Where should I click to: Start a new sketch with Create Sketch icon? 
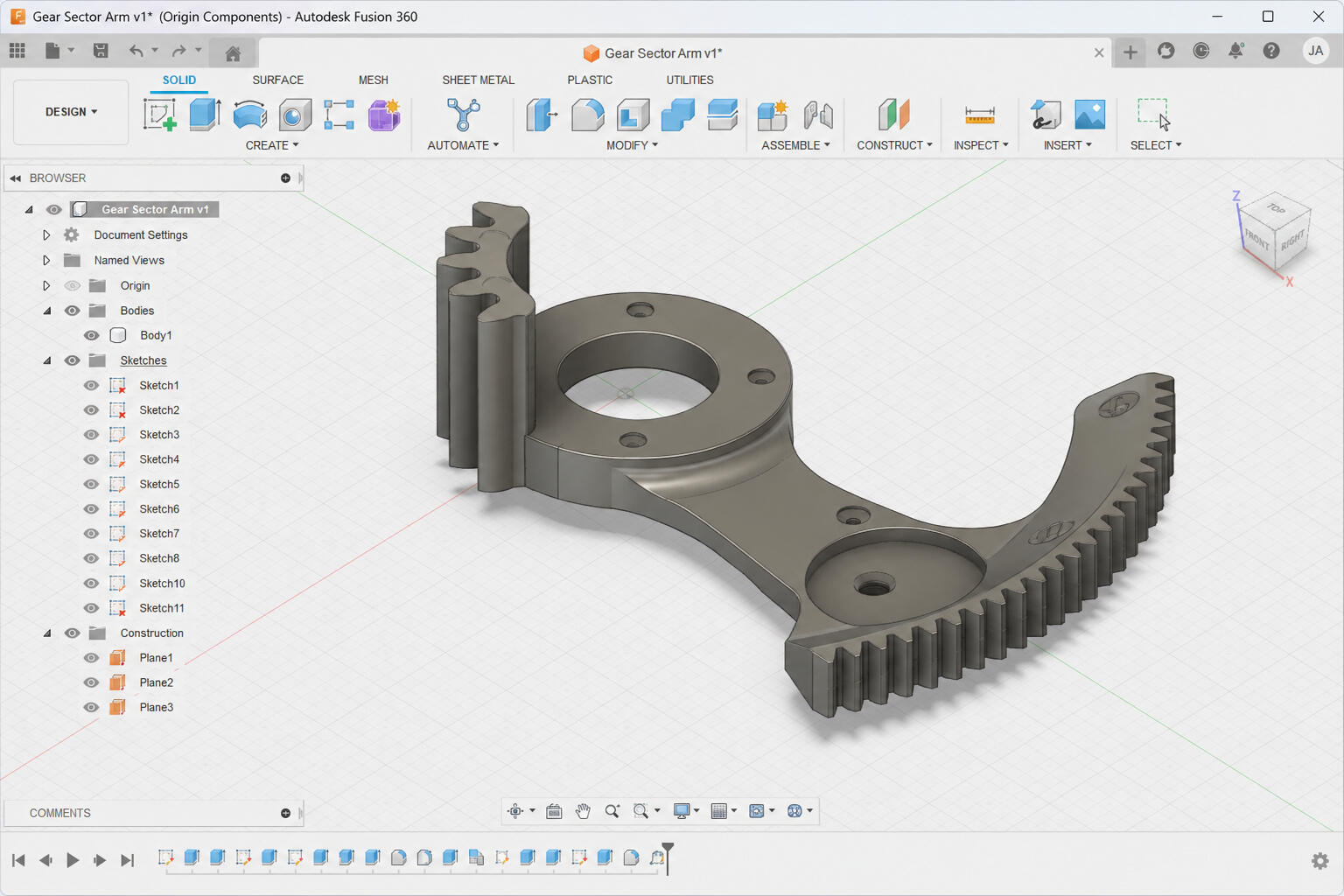(x=159, y=115)
